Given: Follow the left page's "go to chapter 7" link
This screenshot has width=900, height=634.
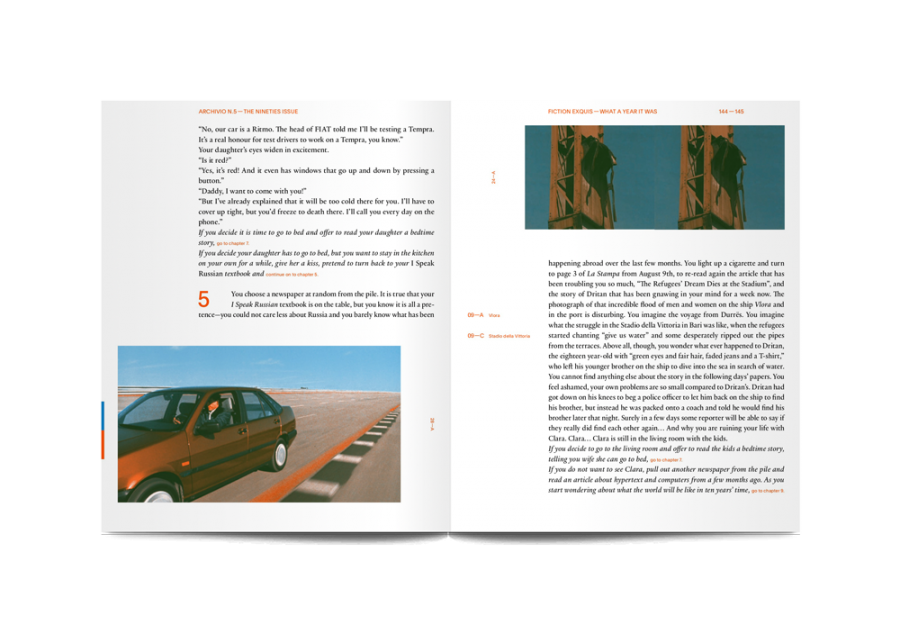Looking at the screenshot, I should [x=233, y=243].
